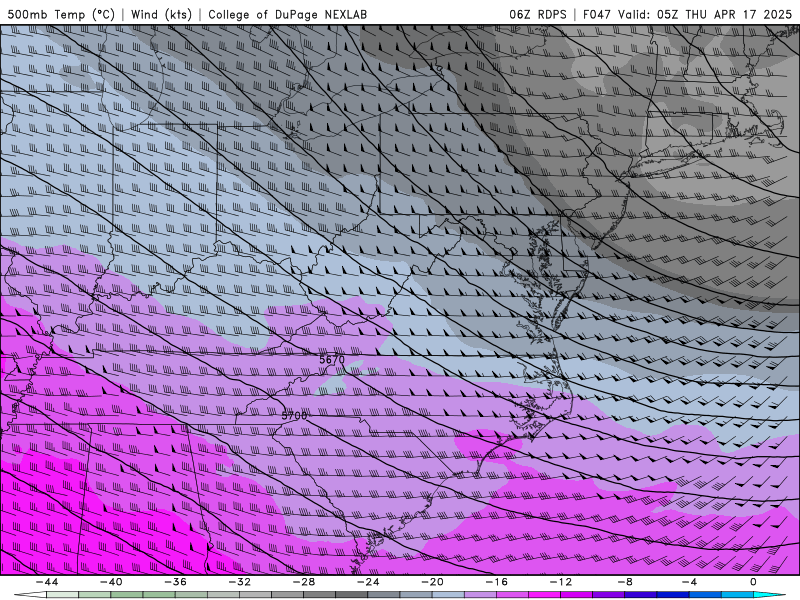Screen dimensions: 800x600
Task: Click the -24 colorbar tick label
Action: tap(368, 582)
